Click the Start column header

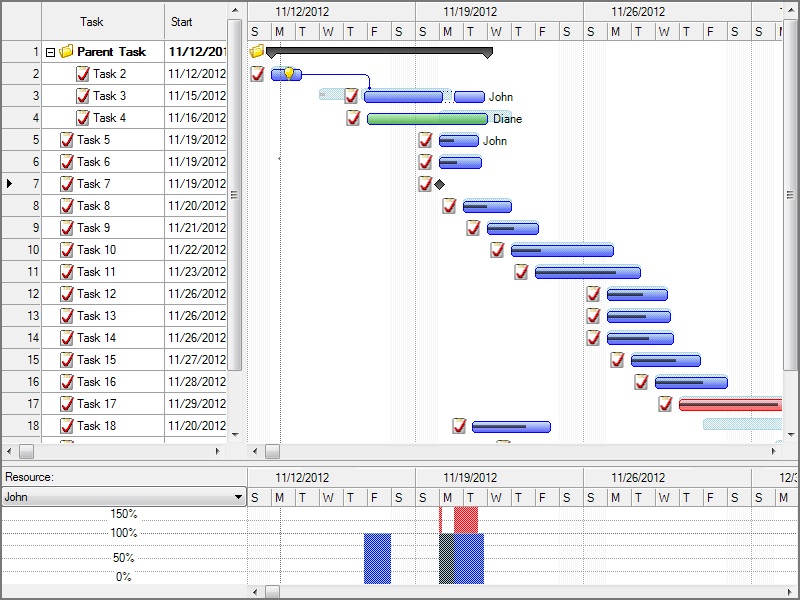tap(195, 21)
